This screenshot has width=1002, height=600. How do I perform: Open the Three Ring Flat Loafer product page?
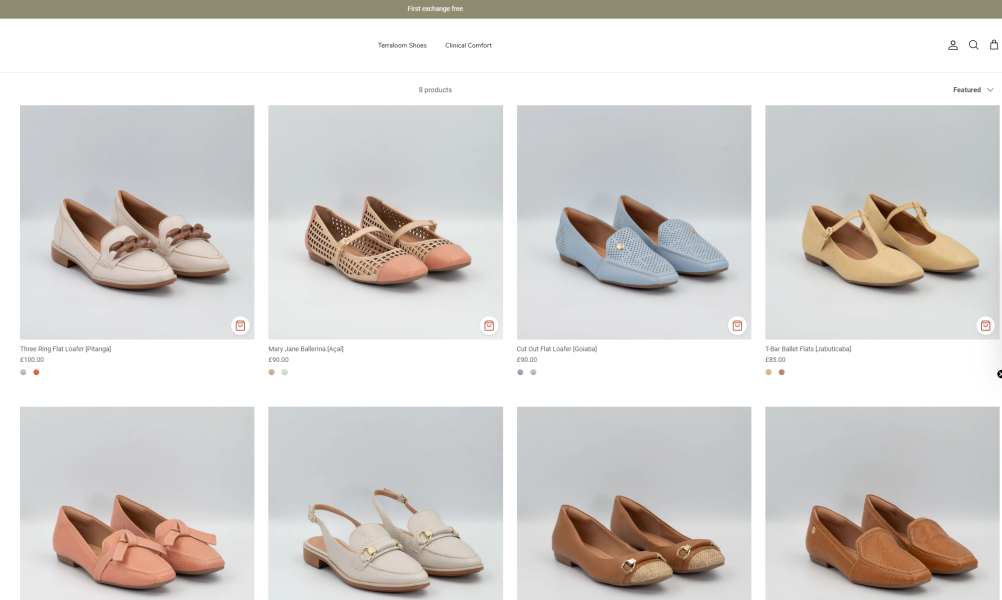(64, 349)
